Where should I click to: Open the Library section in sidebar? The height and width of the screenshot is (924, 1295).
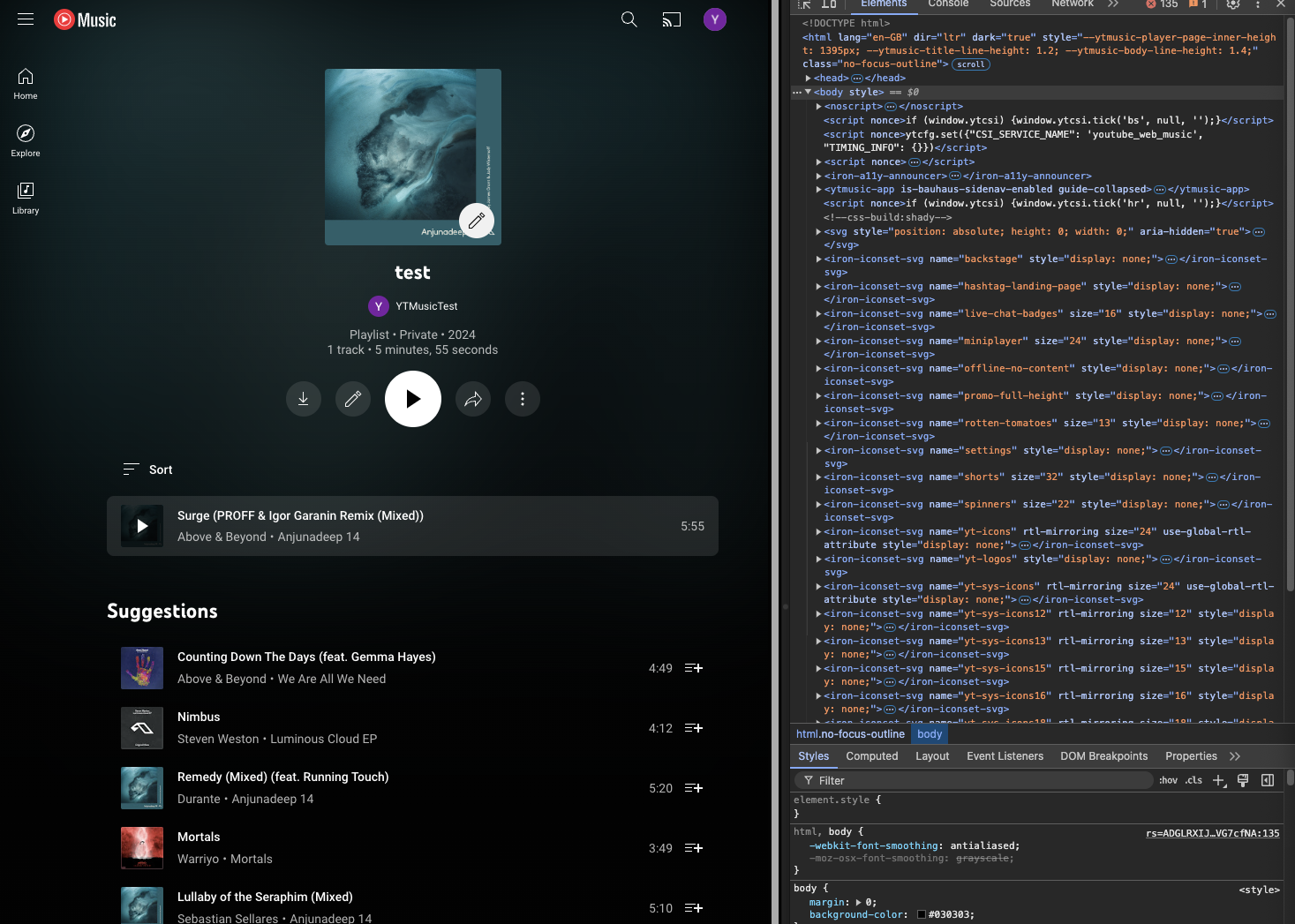coord(26,198)
